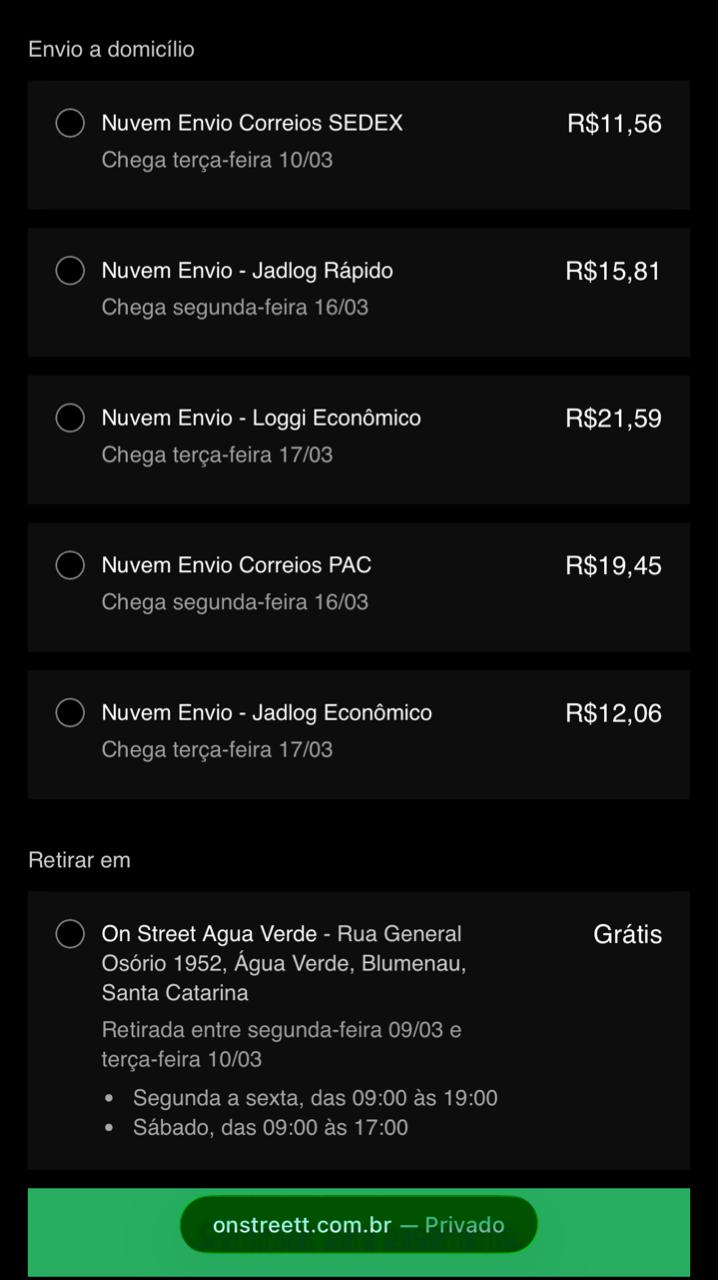
Task: Tap the onstreett.com.br address pill
Action: click(358, 1225)
